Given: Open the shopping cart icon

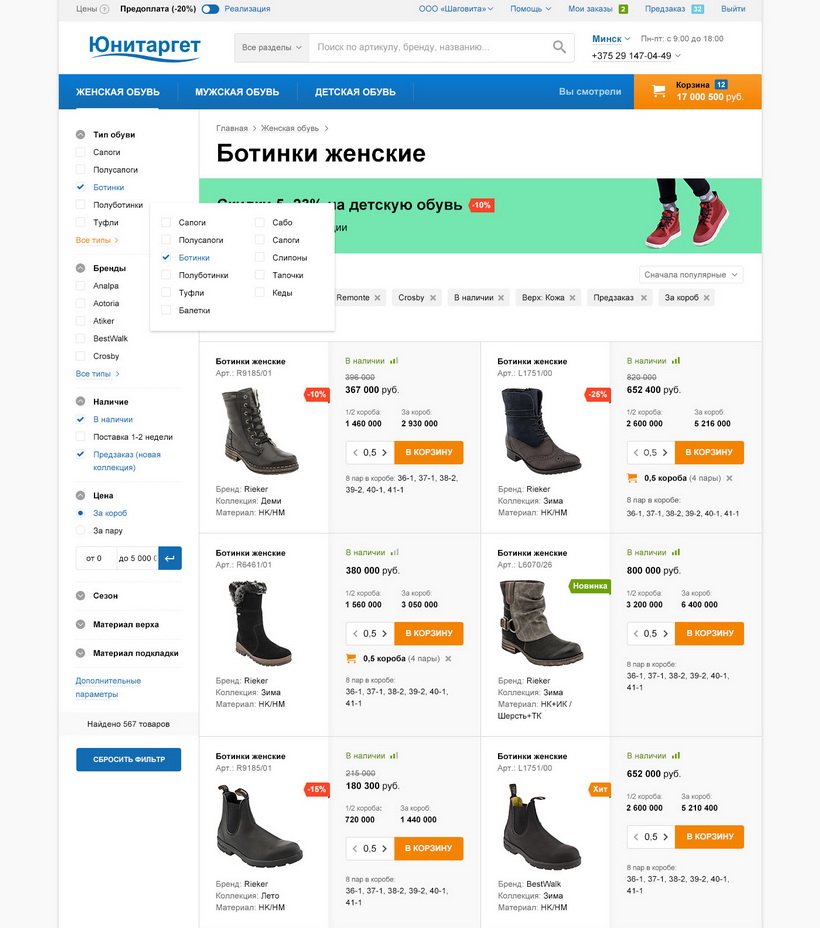Looking at the screenshot, I should pos(658,91).
